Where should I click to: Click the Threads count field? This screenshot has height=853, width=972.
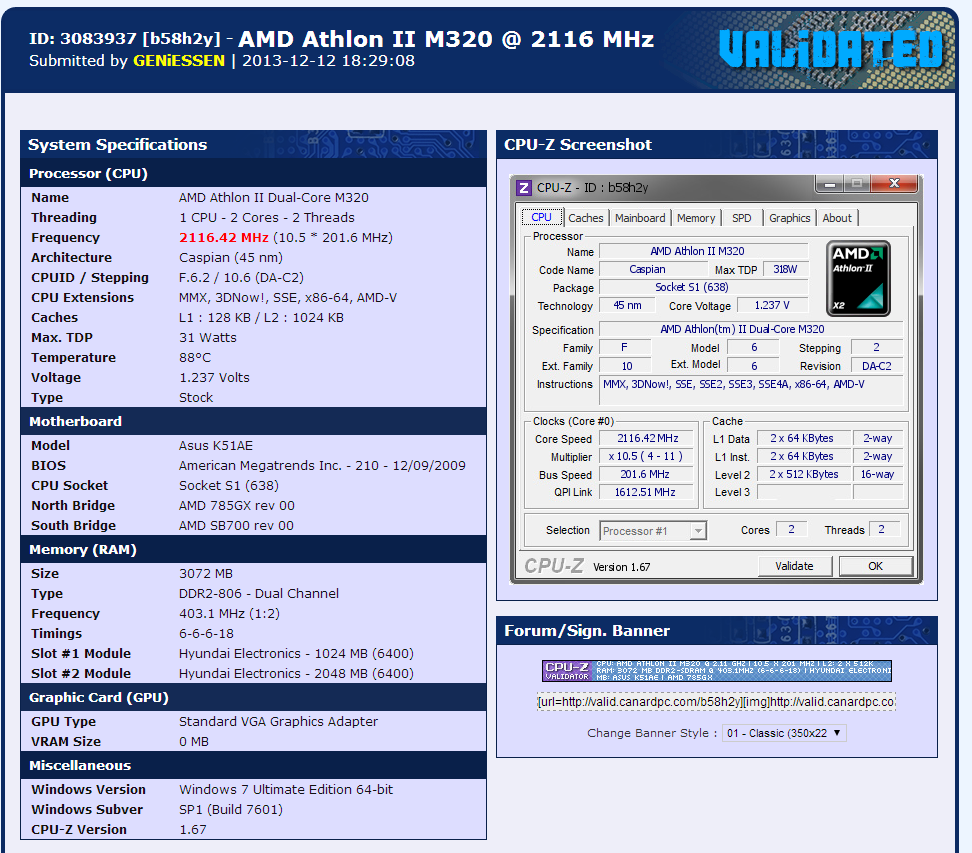pos(885,529)
